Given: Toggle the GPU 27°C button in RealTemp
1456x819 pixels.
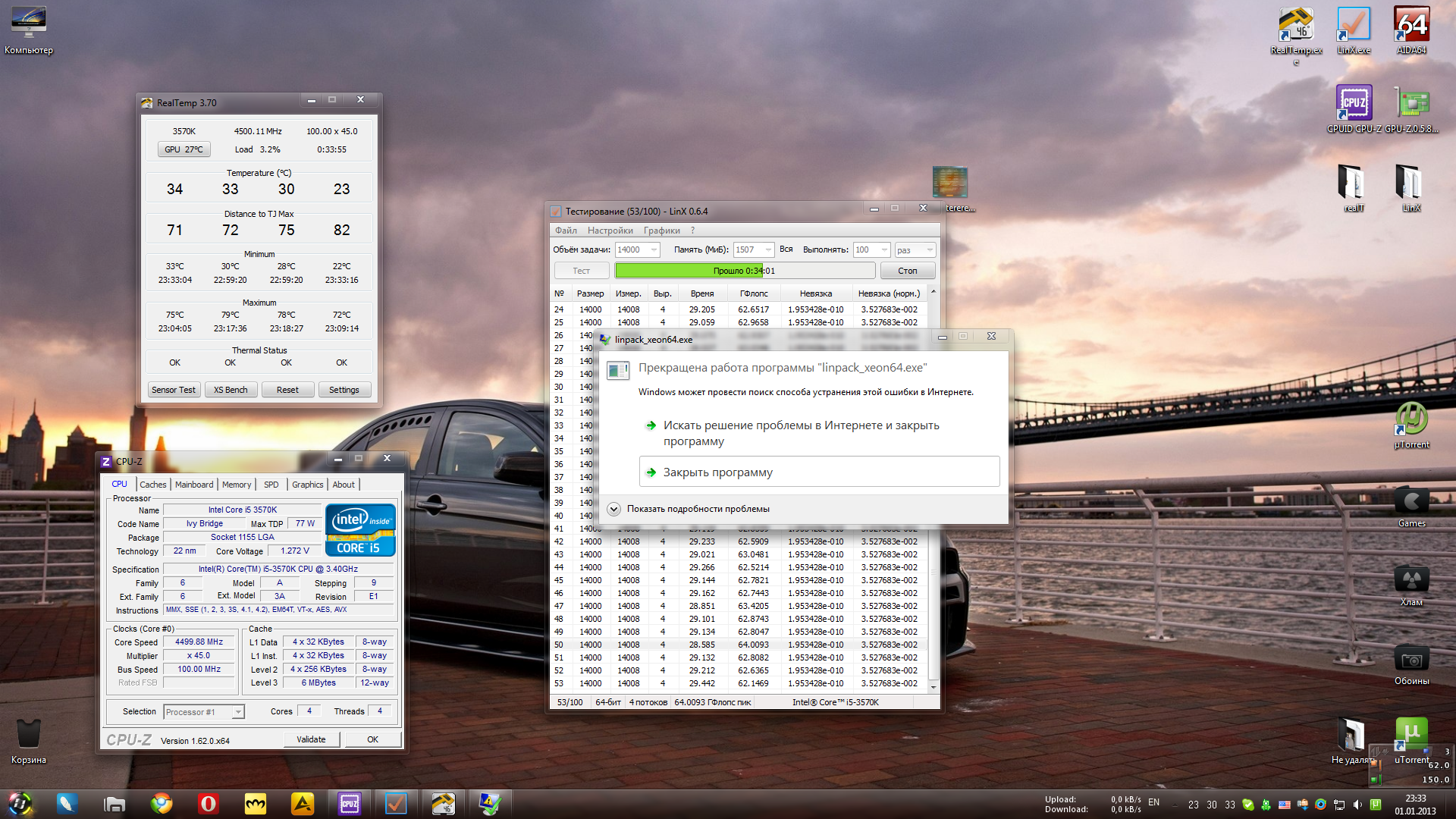Looking at the screenshot, I should tap(184, 149).
